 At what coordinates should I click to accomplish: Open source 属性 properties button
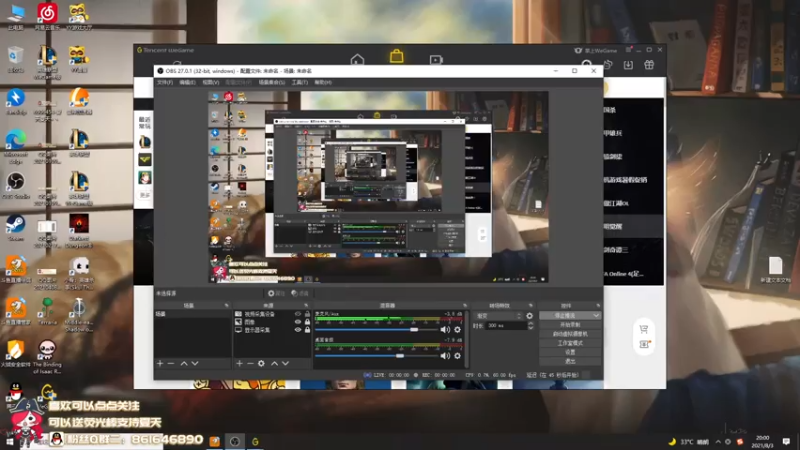277,293
